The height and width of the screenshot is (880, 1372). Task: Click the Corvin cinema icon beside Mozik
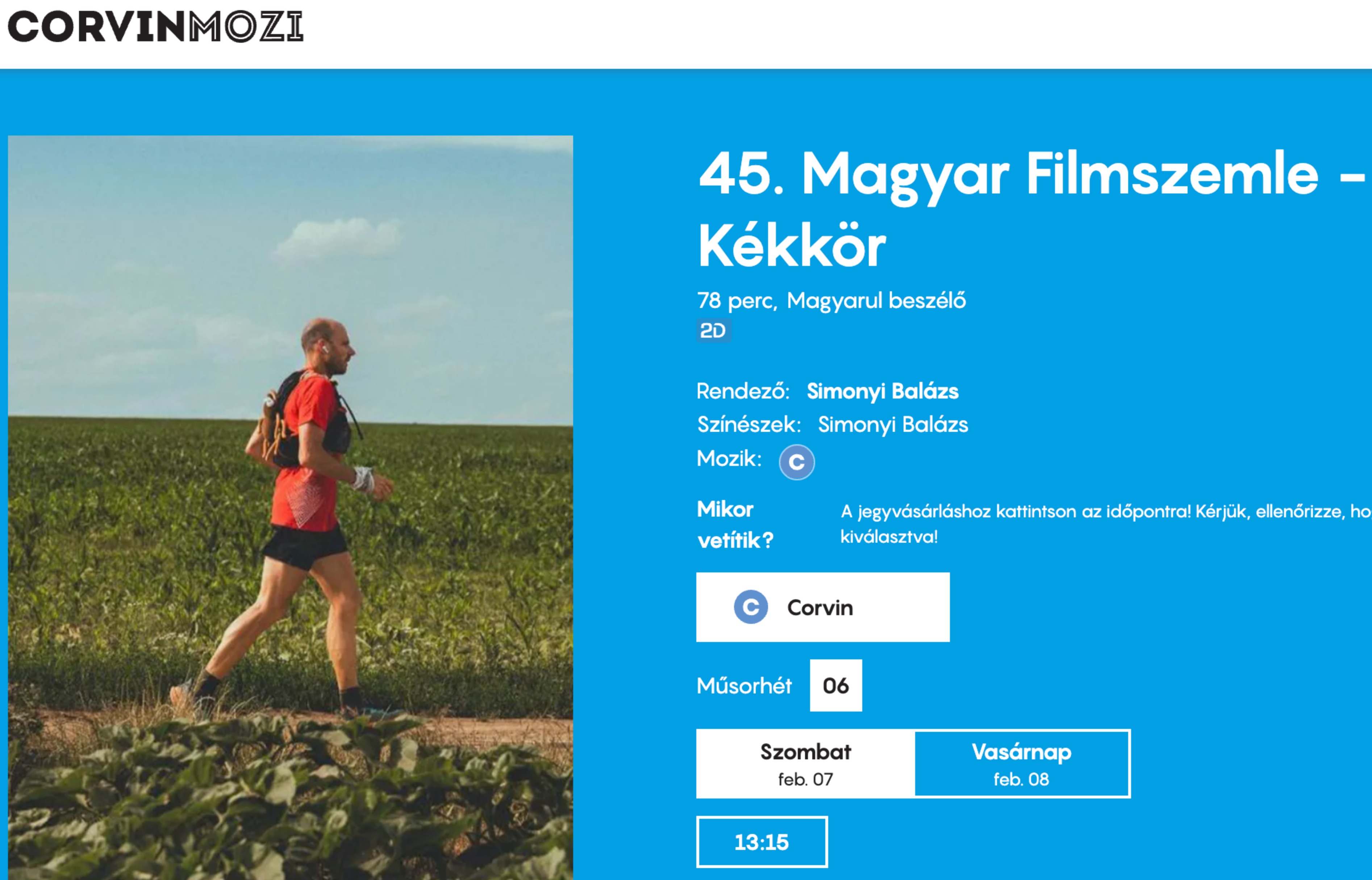pyautogui.click(x=797, y=462)
